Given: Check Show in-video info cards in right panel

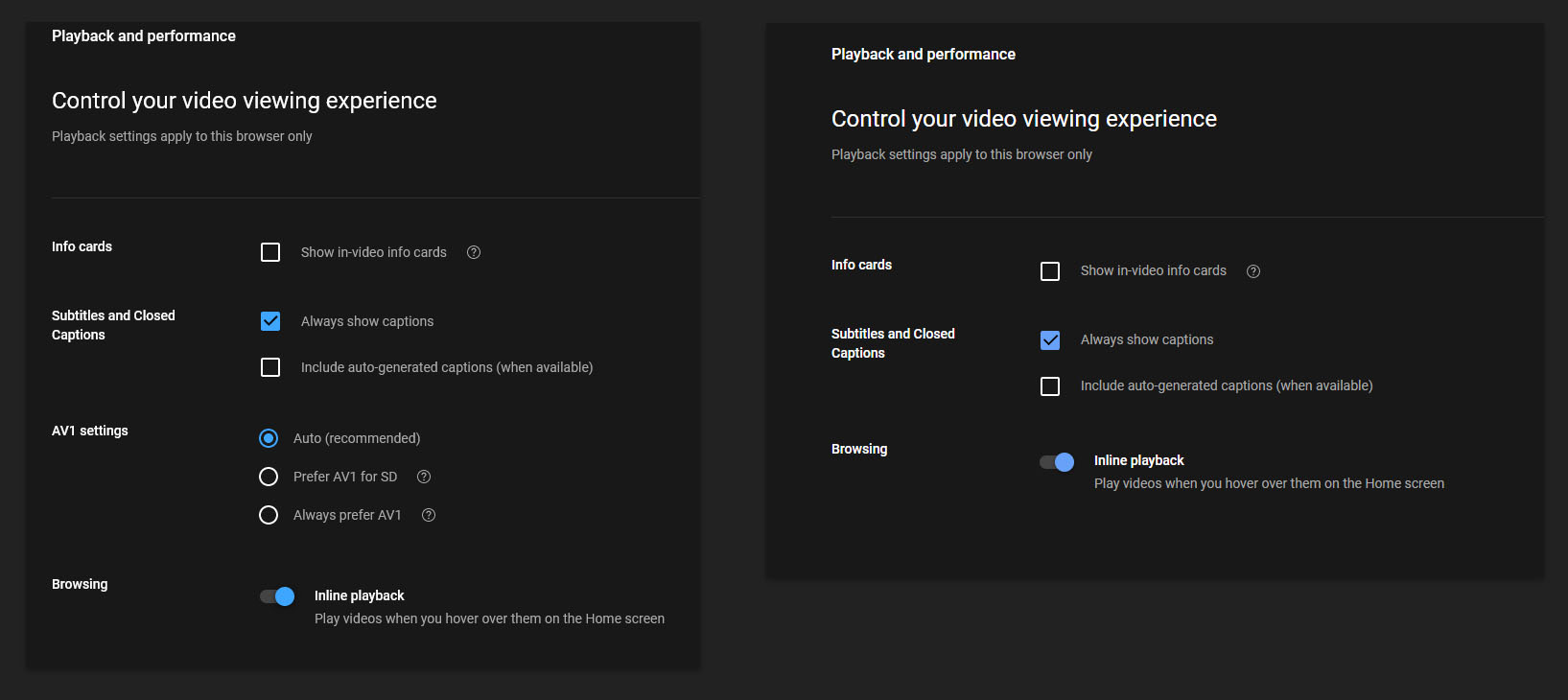Looking at the screenshot, I should [1050, 271].
